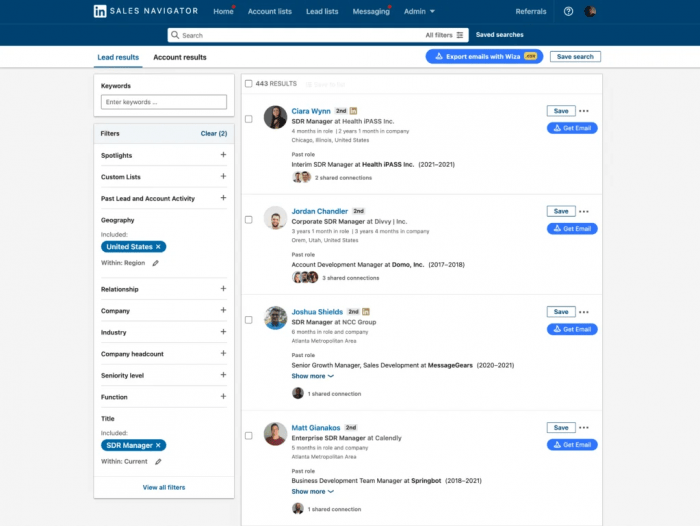700x526 pixels.
Task: Open more options for Jordan Chandler
Action: [x=584, y=211]
